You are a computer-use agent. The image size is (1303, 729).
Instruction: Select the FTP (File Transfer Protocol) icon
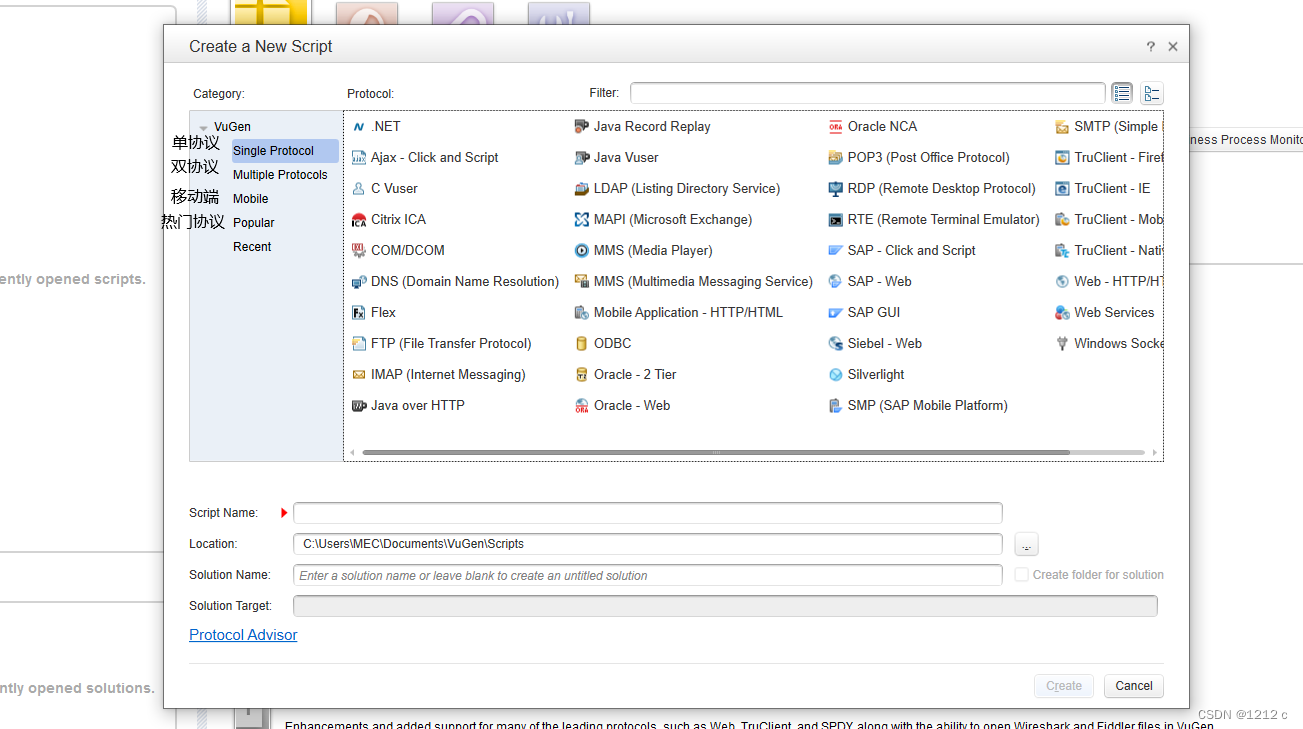[359, 344]
